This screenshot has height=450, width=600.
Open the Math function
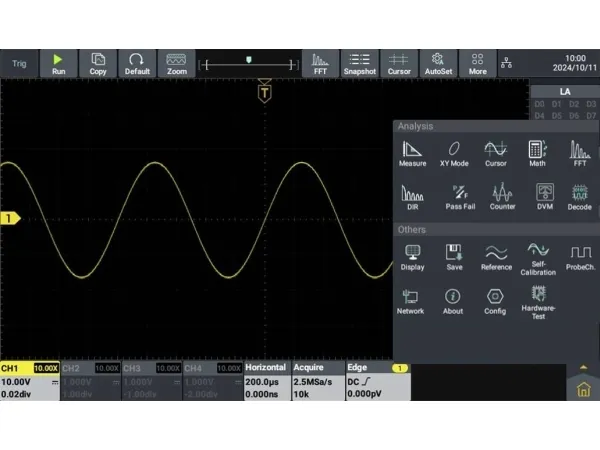(x=537, y=153)
